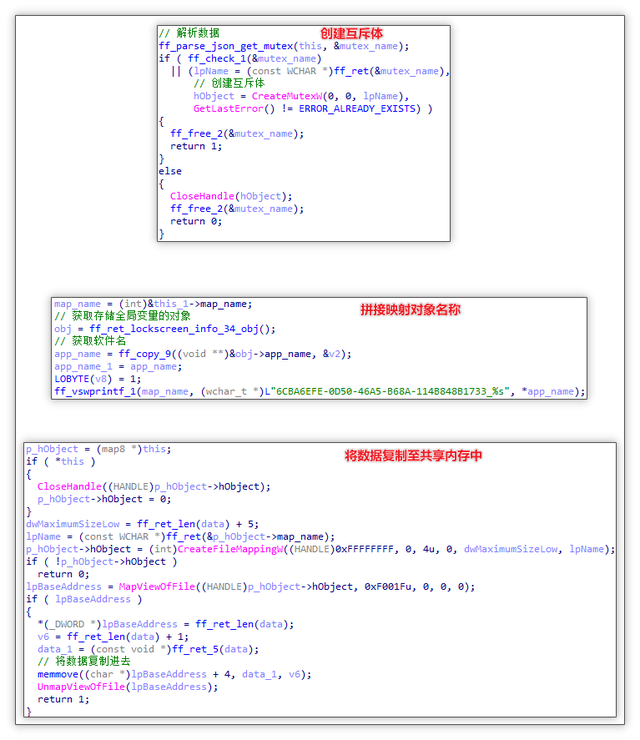640x740 pixels.
Task: Select the p_hObject = (map8 *)this; line
Action: click(99, 449)
